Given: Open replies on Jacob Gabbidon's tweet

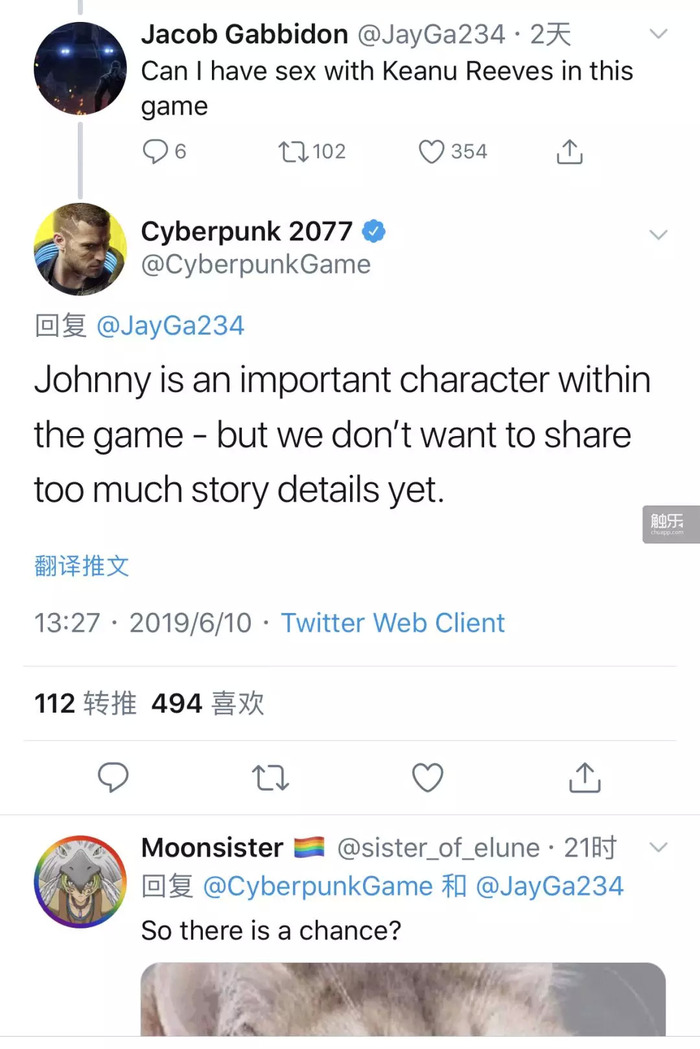Looking at the screenshot, I should click(x=164, y=152).
